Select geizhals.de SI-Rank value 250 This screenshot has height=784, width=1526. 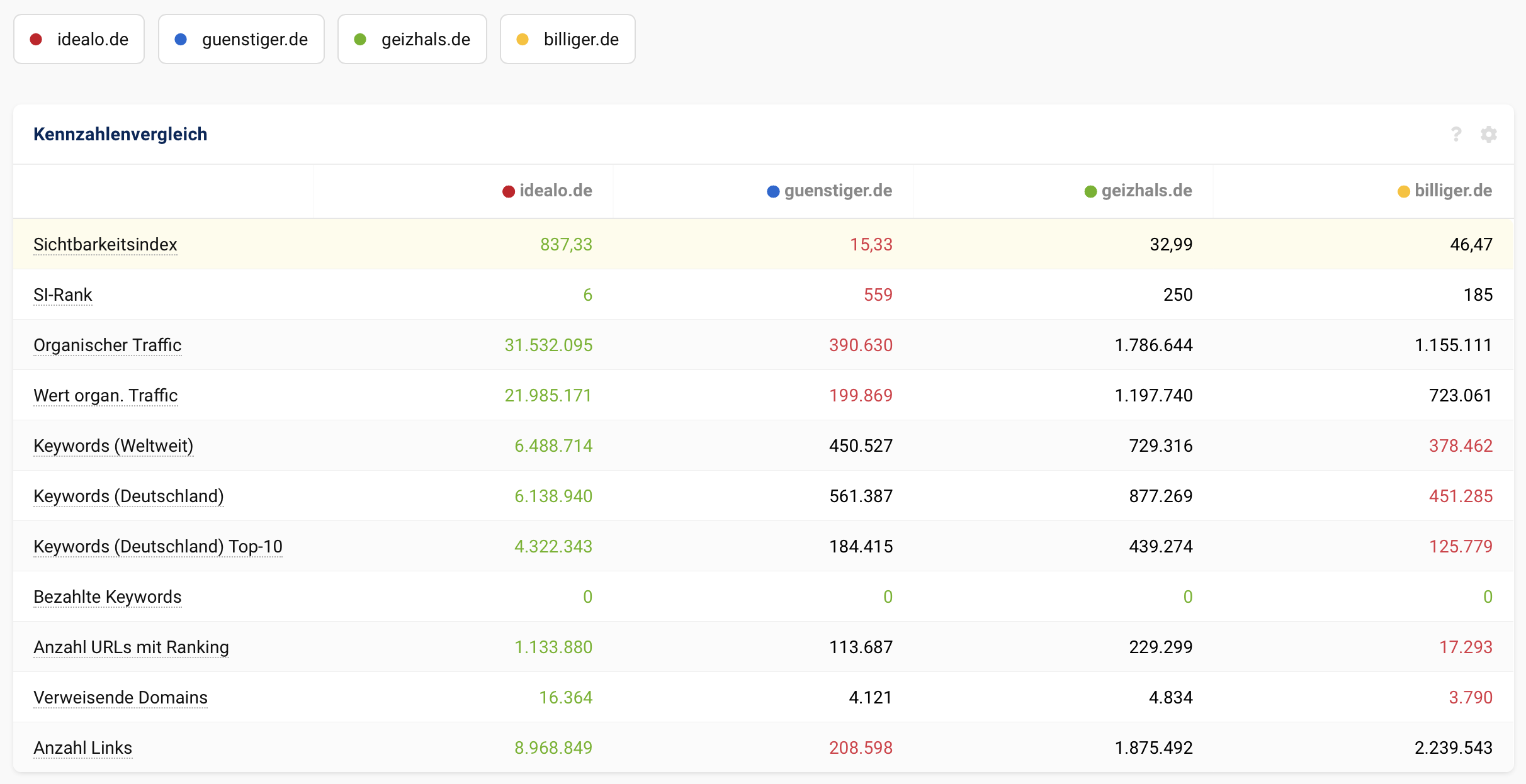point(1178,294)
